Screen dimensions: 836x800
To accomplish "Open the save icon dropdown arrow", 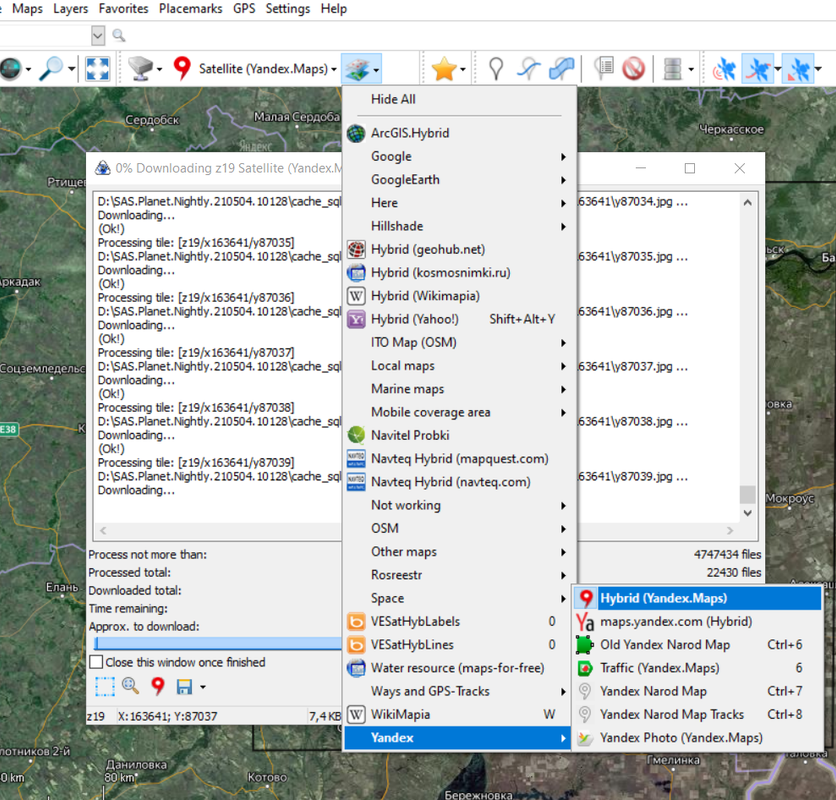I will click(203, 687).
